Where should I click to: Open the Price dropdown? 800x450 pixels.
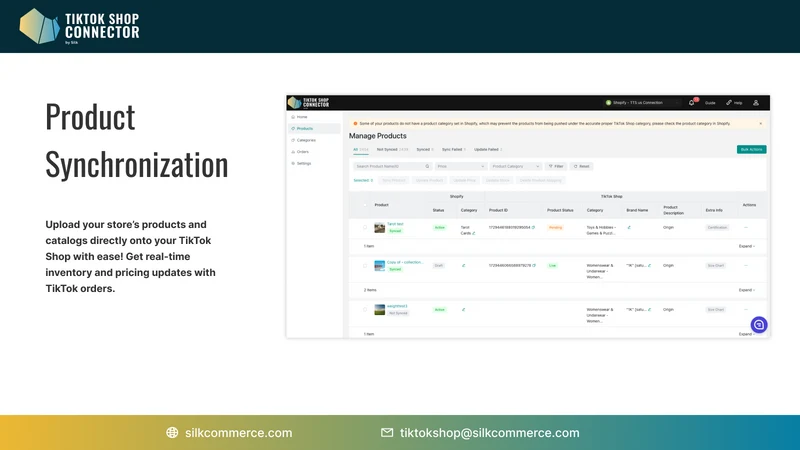(461, 166)
